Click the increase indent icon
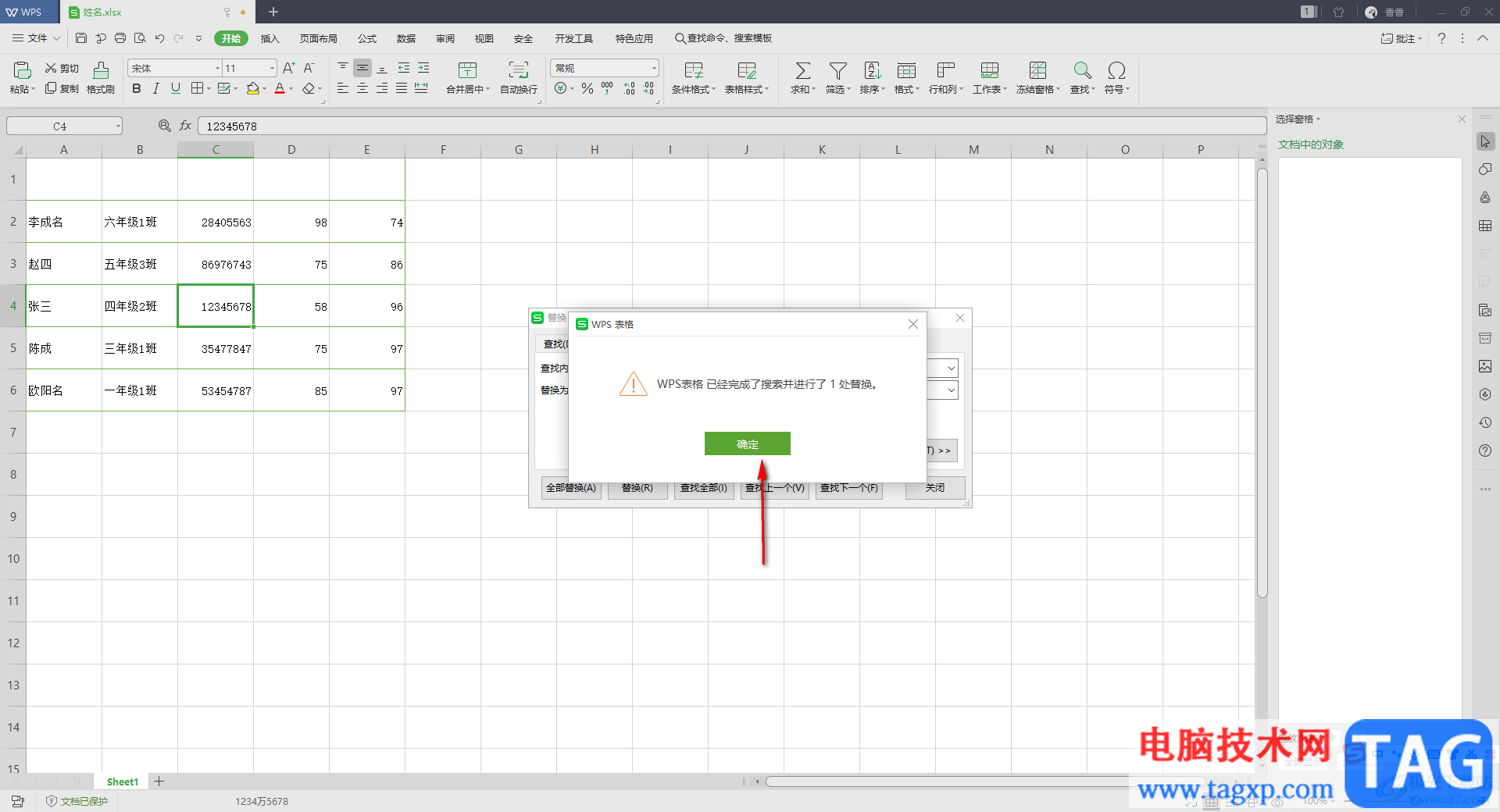 (x=423, y=68)
